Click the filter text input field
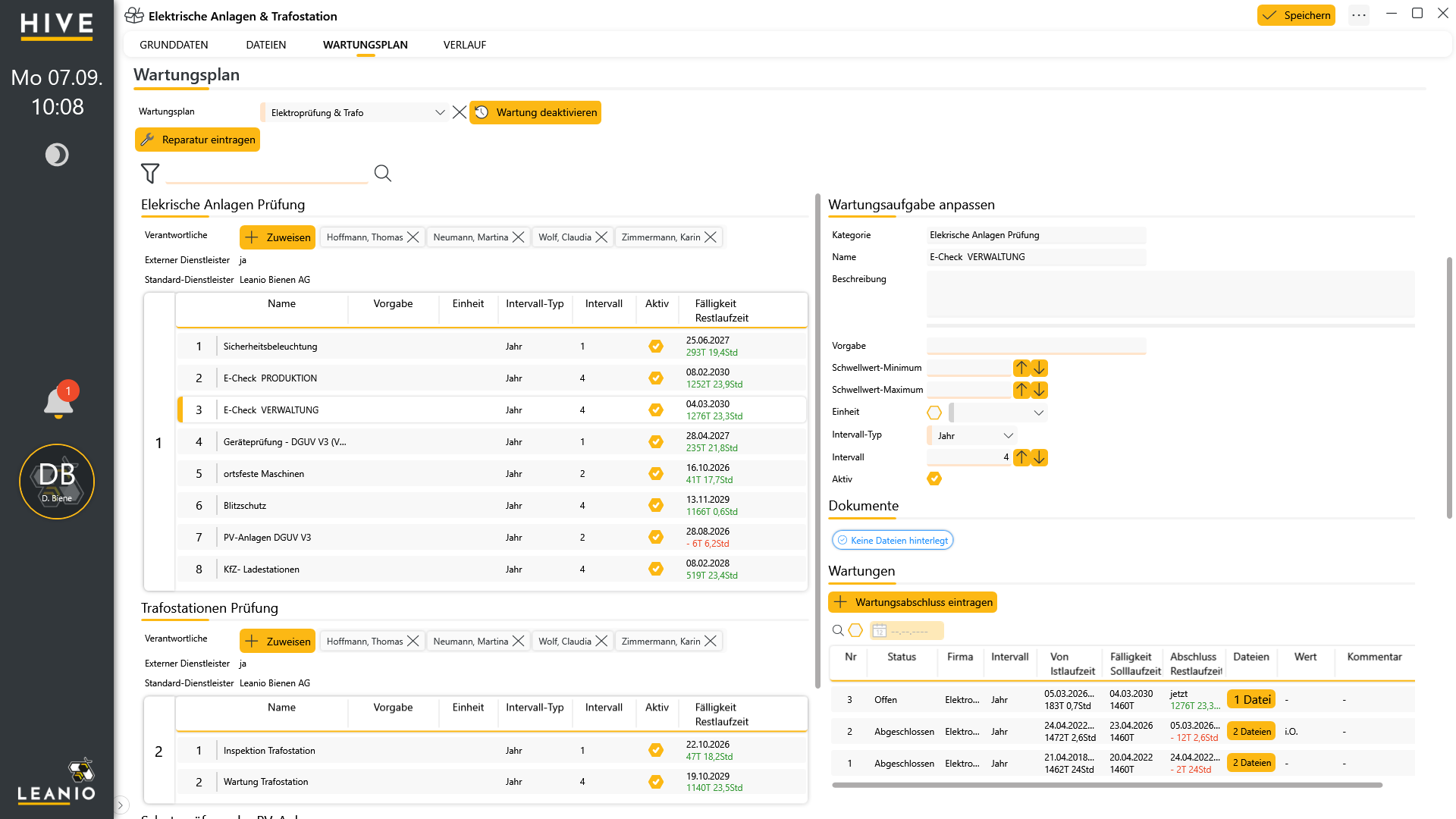This screenshot has height=819, width=1456. coord(267,174)
